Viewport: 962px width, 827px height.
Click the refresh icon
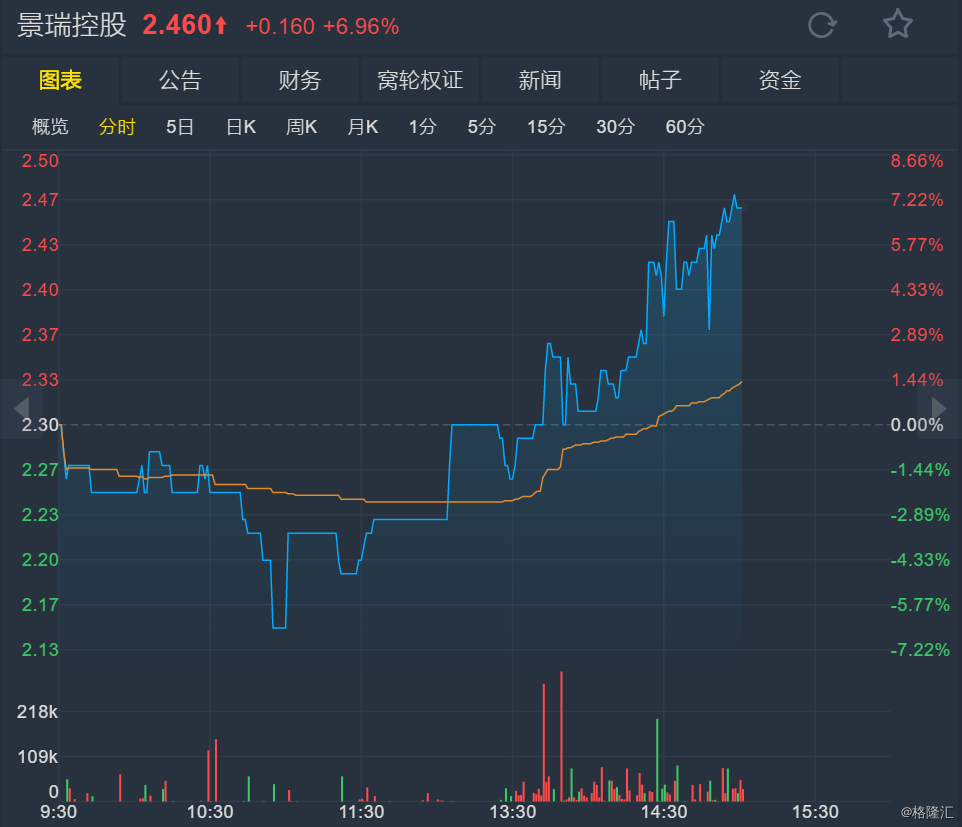[821, 25]
